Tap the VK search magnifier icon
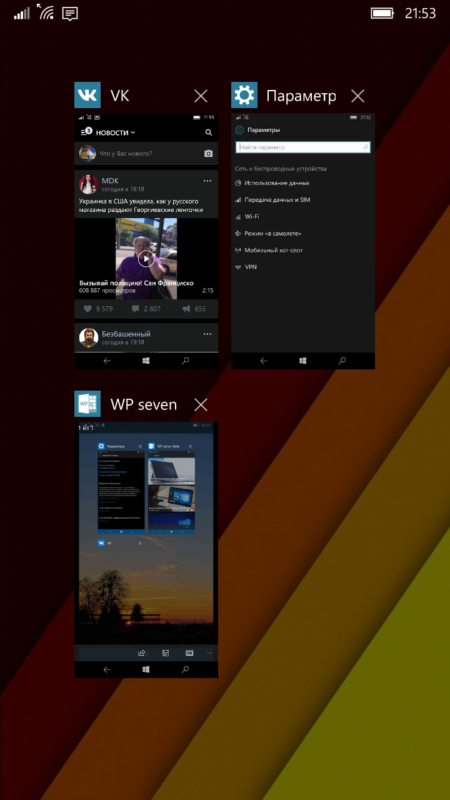 (208, 133)
